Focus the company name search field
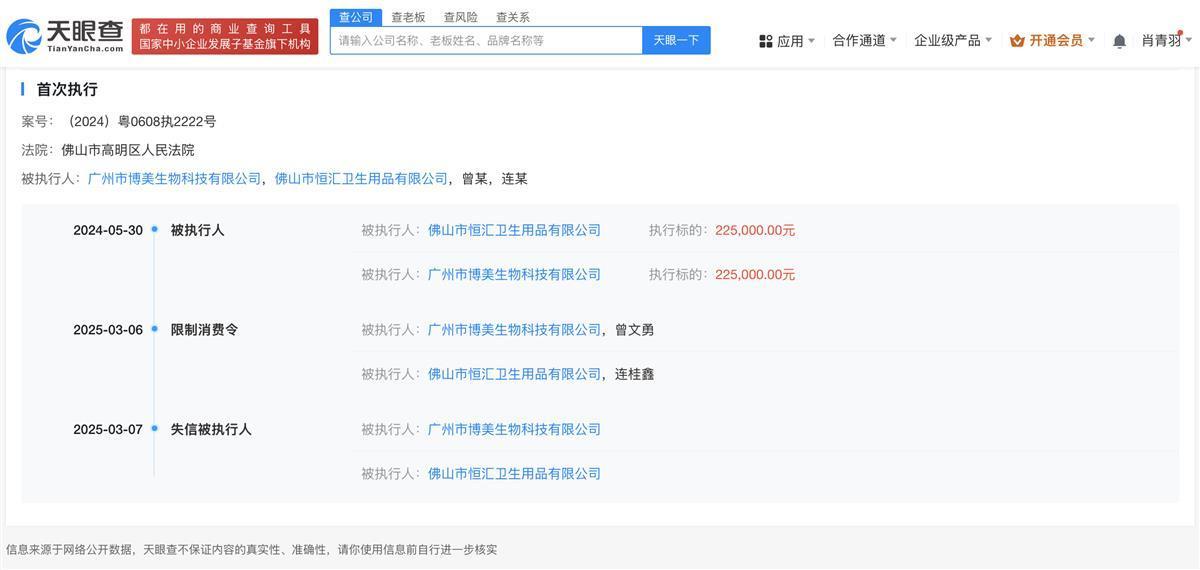 [x=486, y=41]
